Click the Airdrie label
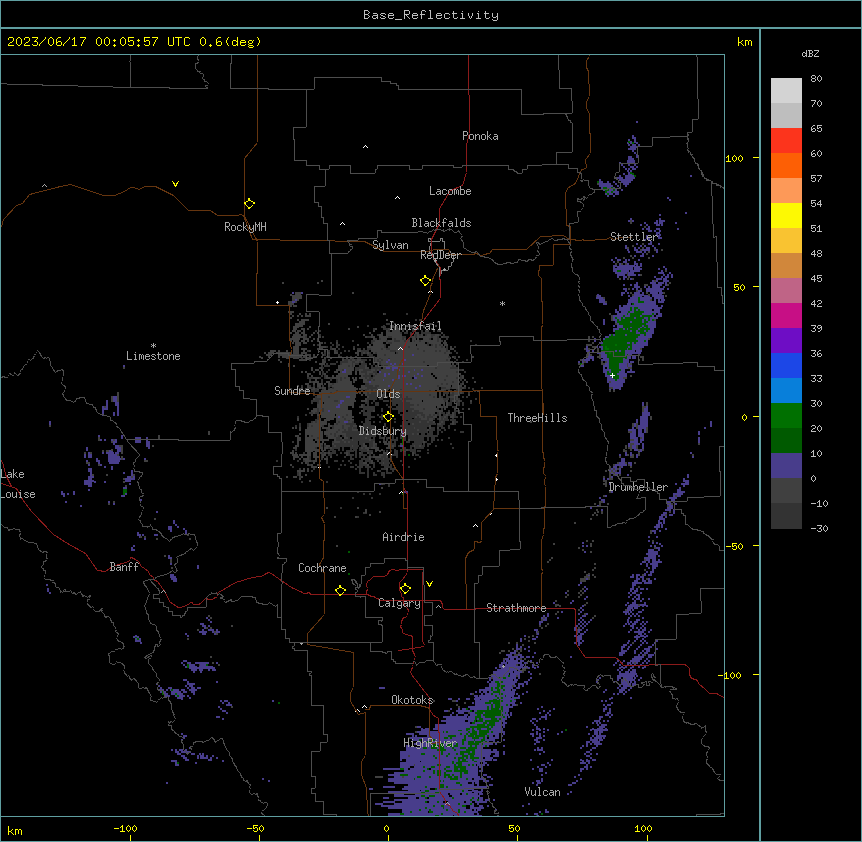This screenshot has width=862, height=842. point(403,537)
